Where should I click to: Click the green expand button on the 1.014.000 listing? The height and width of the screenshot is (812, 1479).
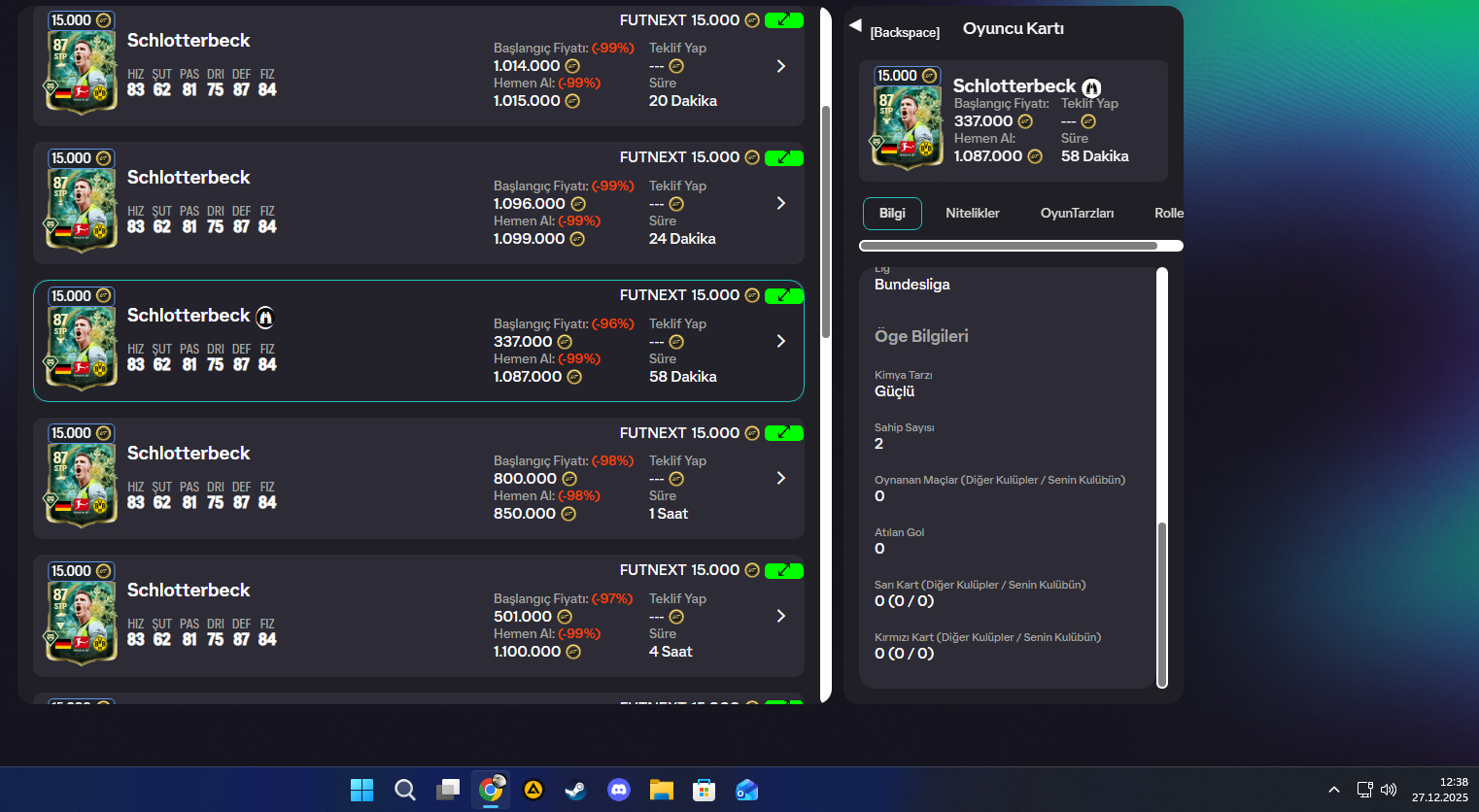[x=783, y=20]
